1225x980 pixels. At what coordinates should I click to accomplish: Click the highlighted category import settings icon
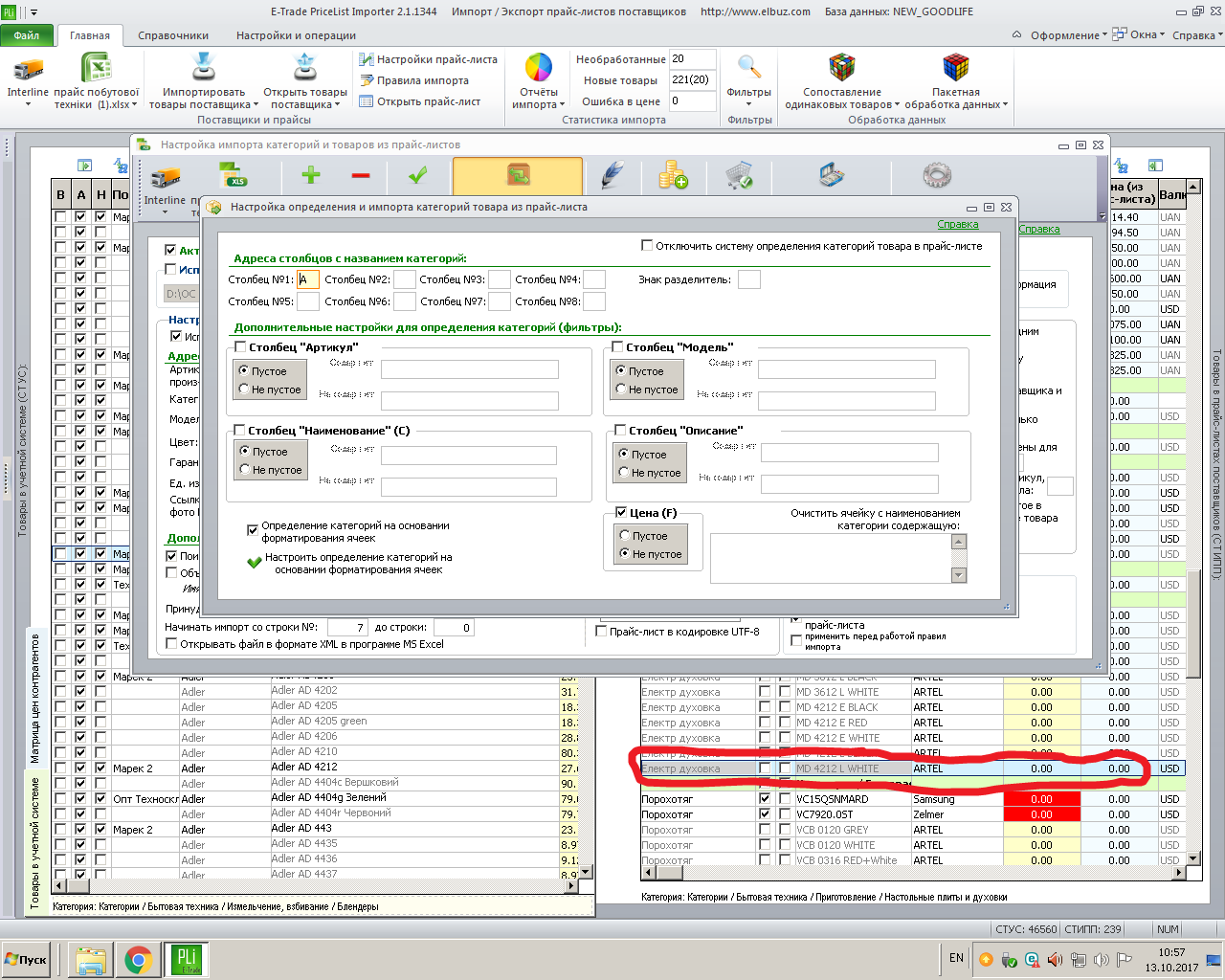(518, 176)
